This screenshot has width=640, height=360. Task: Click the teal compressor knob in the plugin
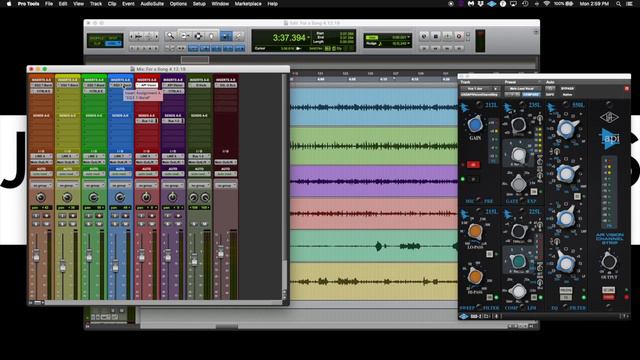click(518, 260)
